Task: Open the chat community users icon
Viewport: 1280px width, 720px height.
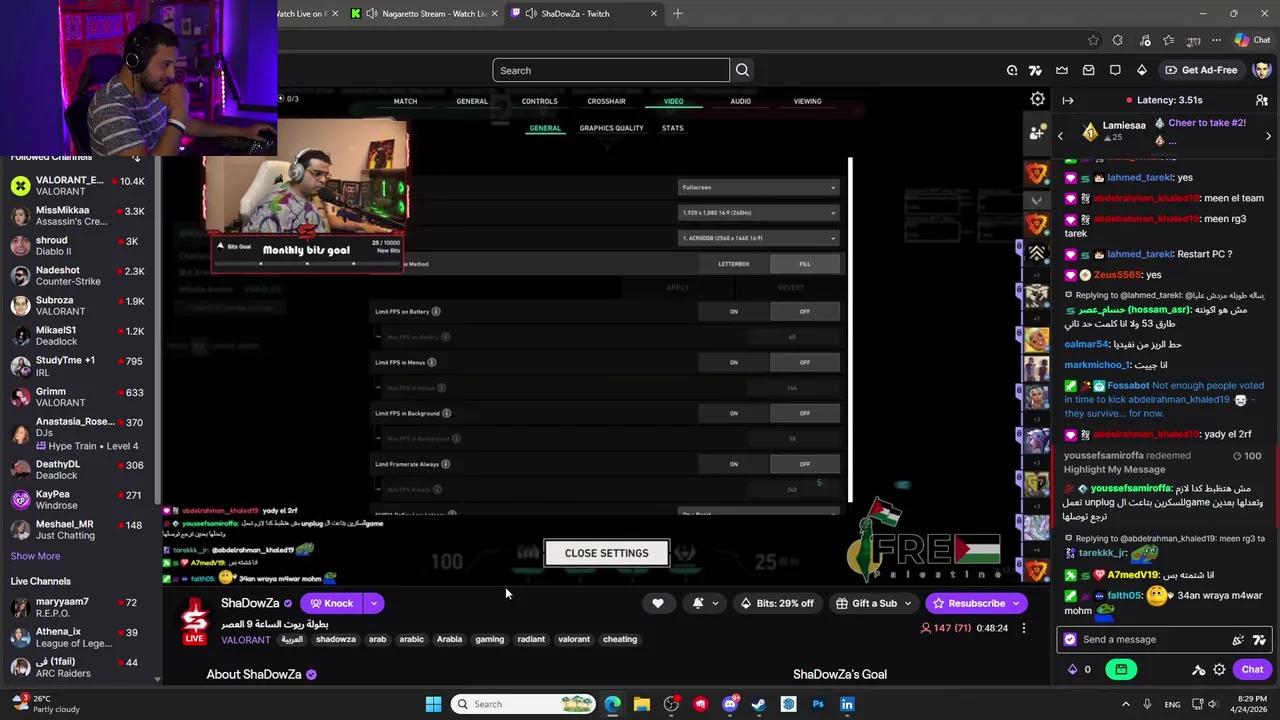Action: 1262,100
